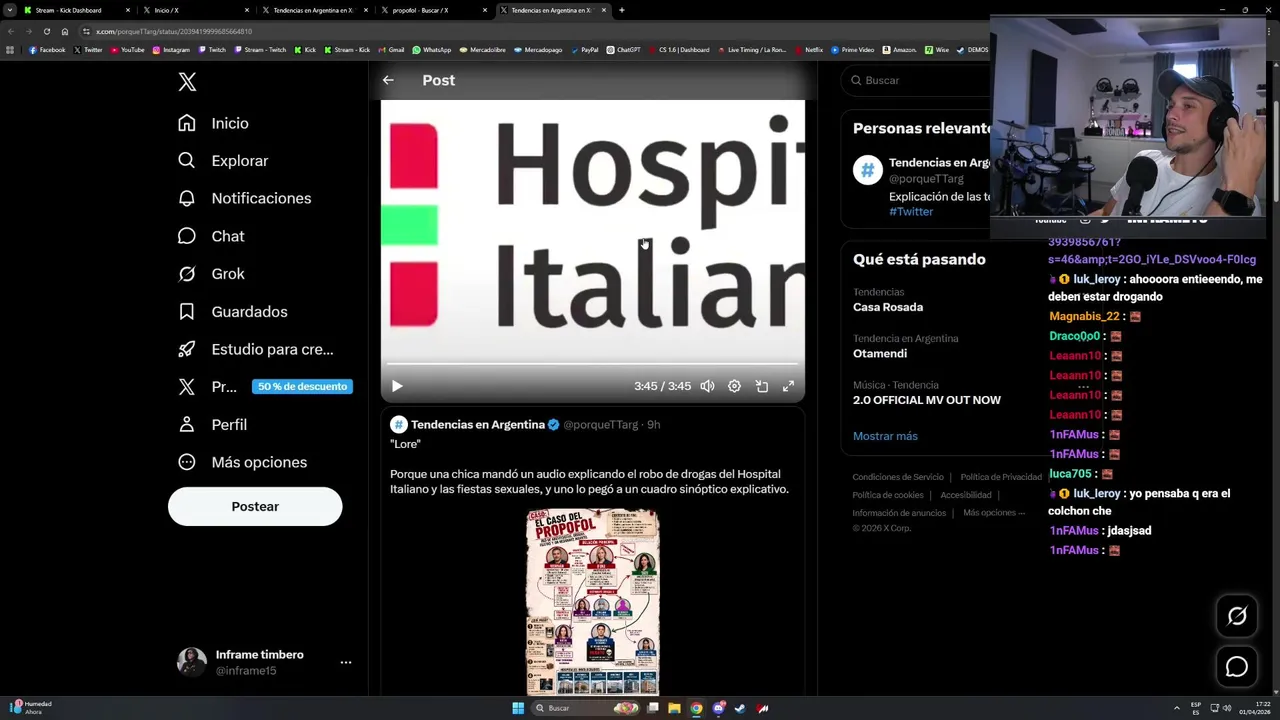Click the Inframe timbero profile avatar
Image resolution: width=1280 pixels, height=720 pixels.
pos(192,662)
